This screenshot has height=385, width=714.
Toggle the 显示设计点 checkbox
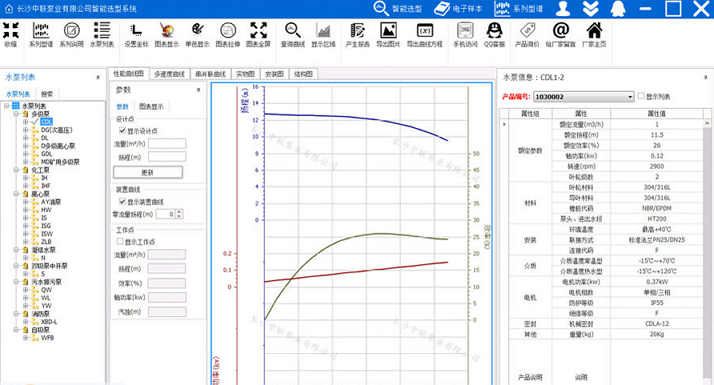122,131
